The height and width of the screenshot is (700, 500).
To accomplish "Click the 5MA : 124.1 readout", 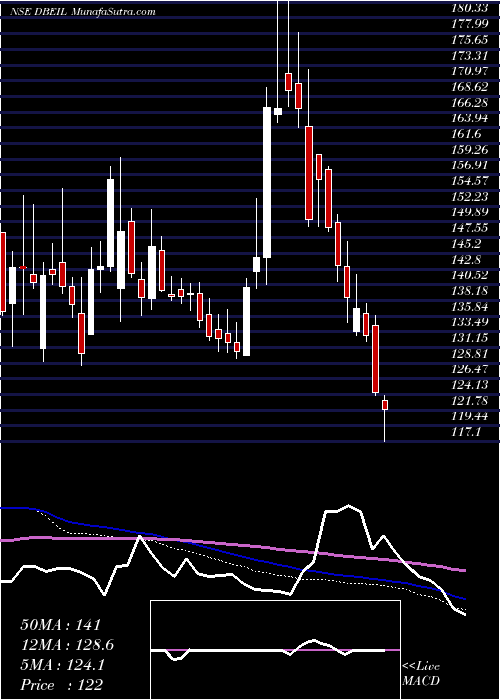I will tap(62, 665).
